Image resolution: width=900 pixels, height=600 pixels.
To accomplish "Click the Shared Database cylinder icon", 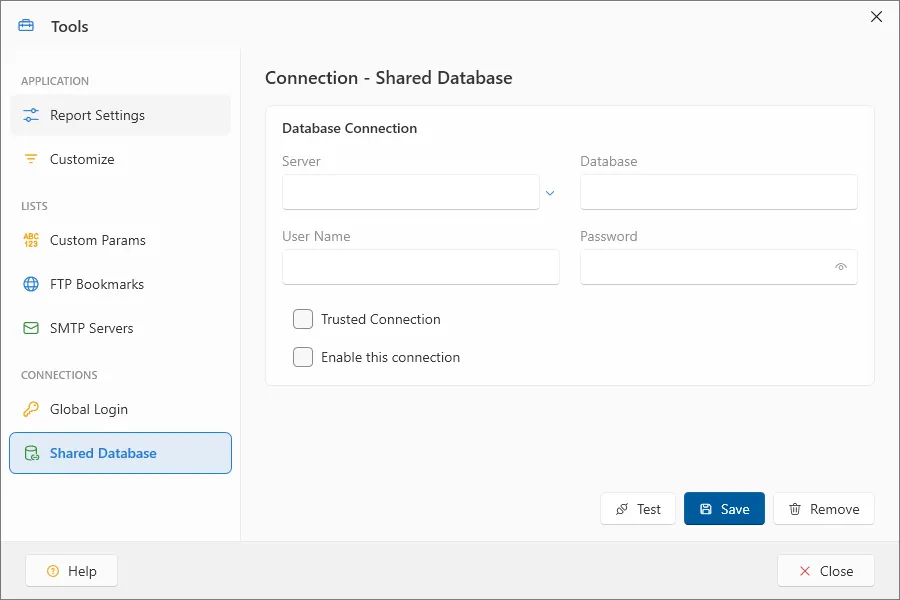I will [x=32, y=453].
